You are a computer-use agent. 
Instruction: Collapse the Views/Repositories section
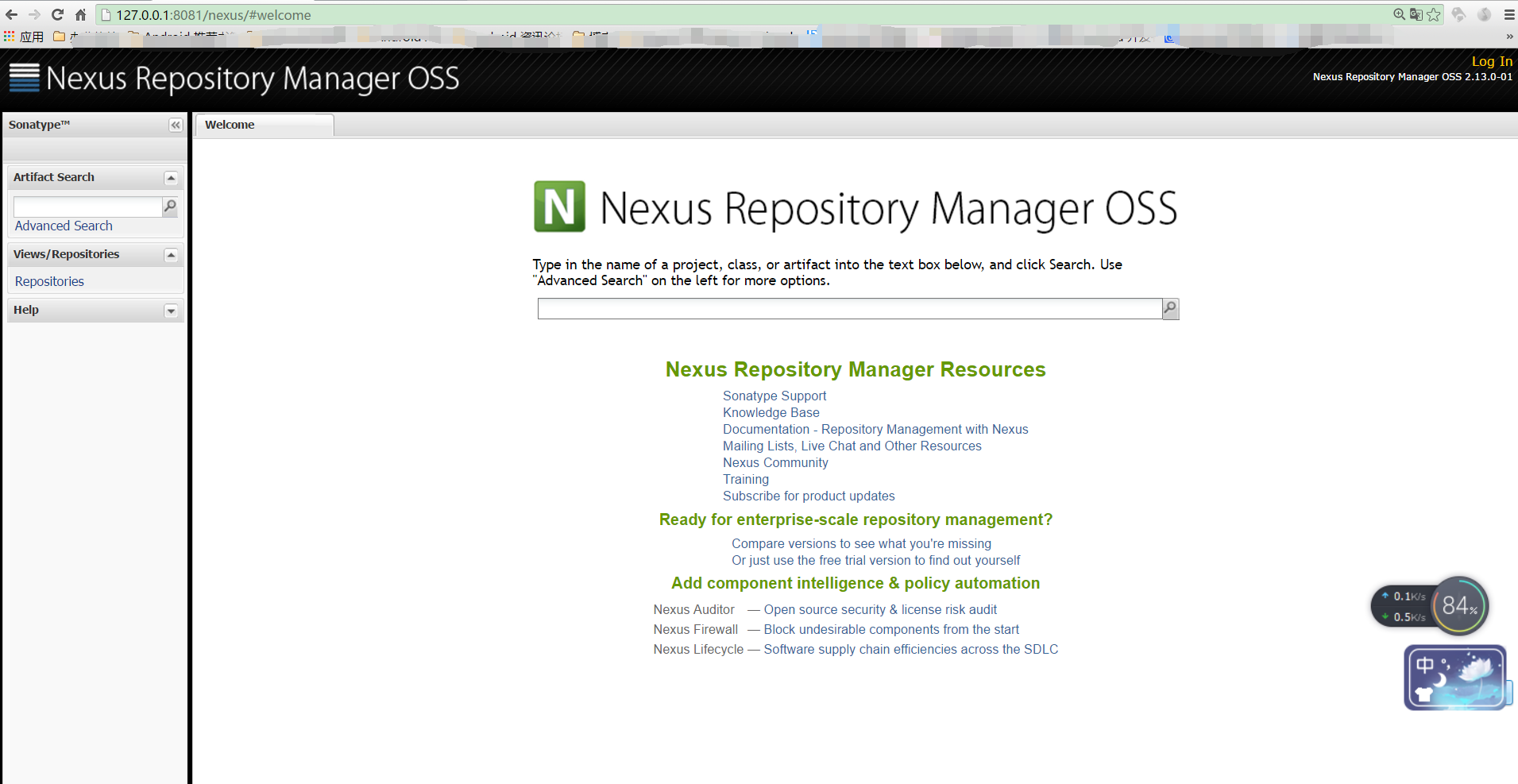coord(171,255)
